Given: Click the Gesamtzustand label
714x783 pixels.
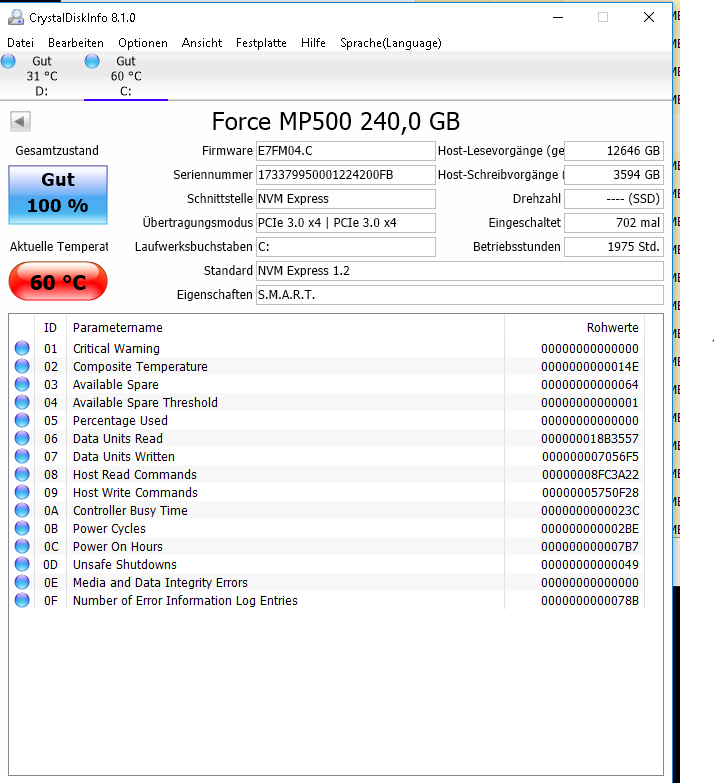Looking at the screenshot, I should tap(57, 151).
